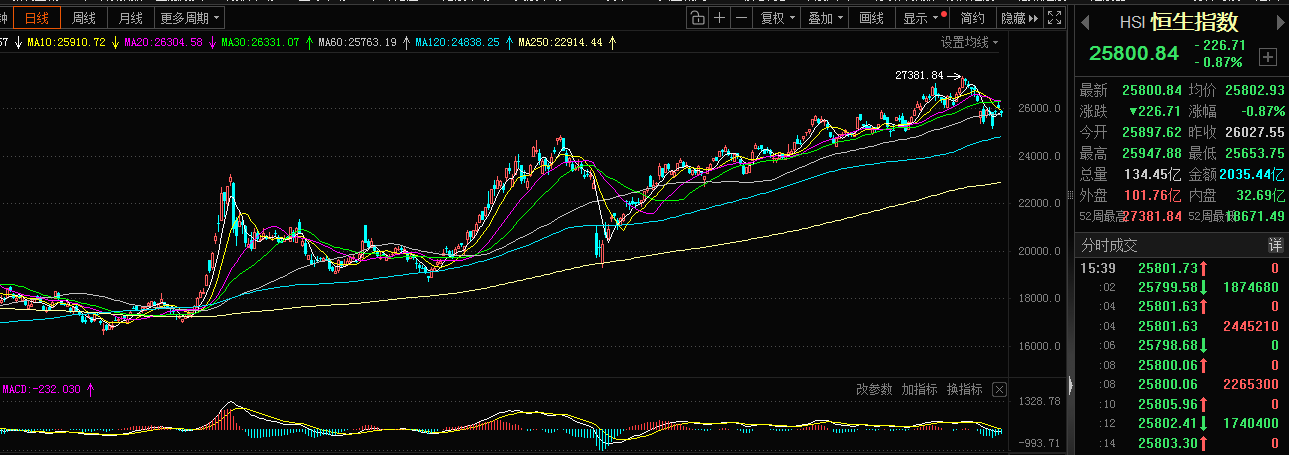This screenshot has height=455, width=1289.
Task: Zoom in chart with plus icon
Action: (719, 18)
